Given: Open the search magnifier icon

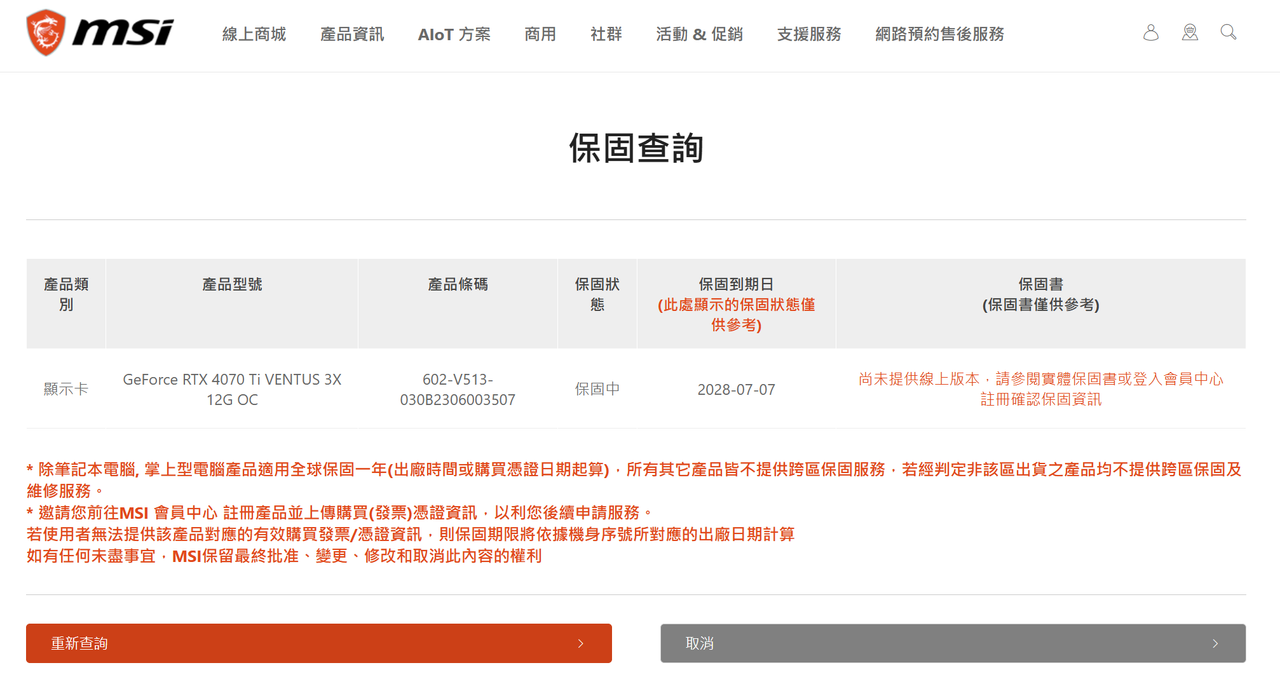Looking at the screenshot, I should pyautogui.click(x=1229, y=33).
